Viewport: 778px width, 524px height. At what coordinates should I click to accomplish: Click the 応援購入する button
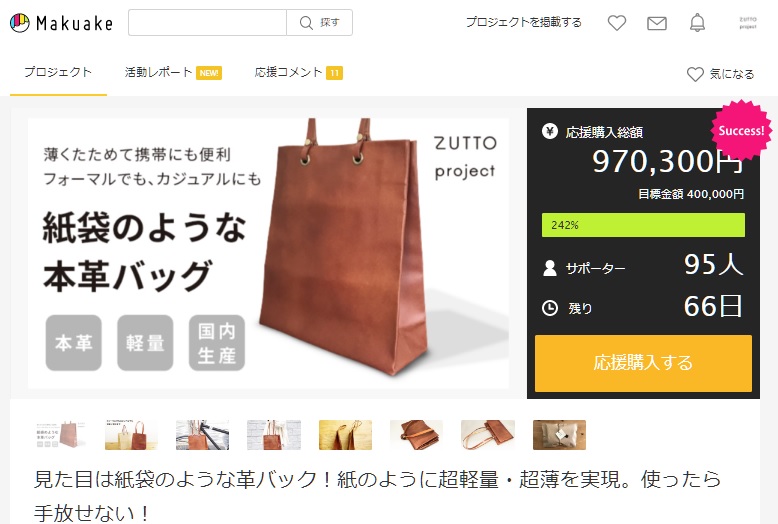(643, 363)
